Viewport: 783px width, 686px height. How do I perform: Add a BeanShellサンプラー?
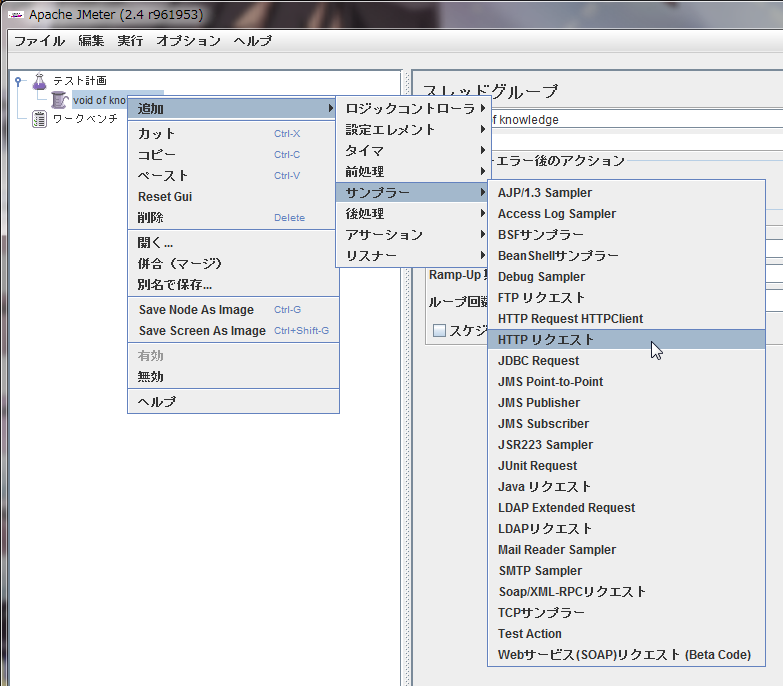click(x=626, y=256)
